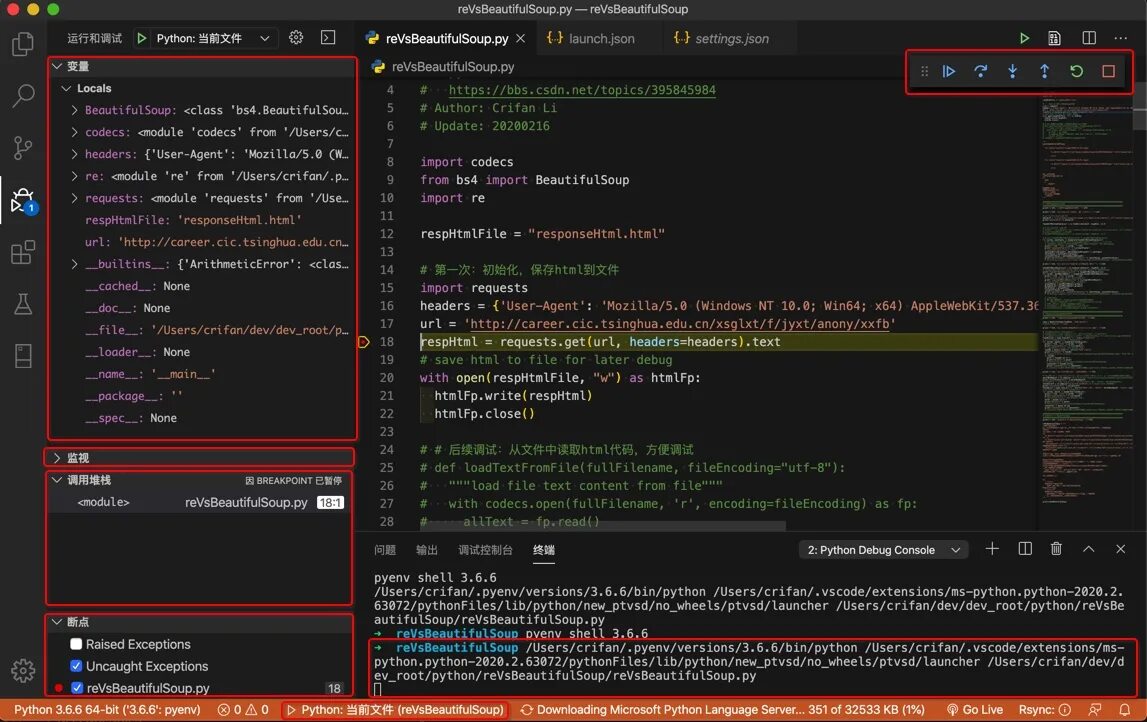Expand the requests variable
Screen dimensions: 1147x722
tap(75, 198)
